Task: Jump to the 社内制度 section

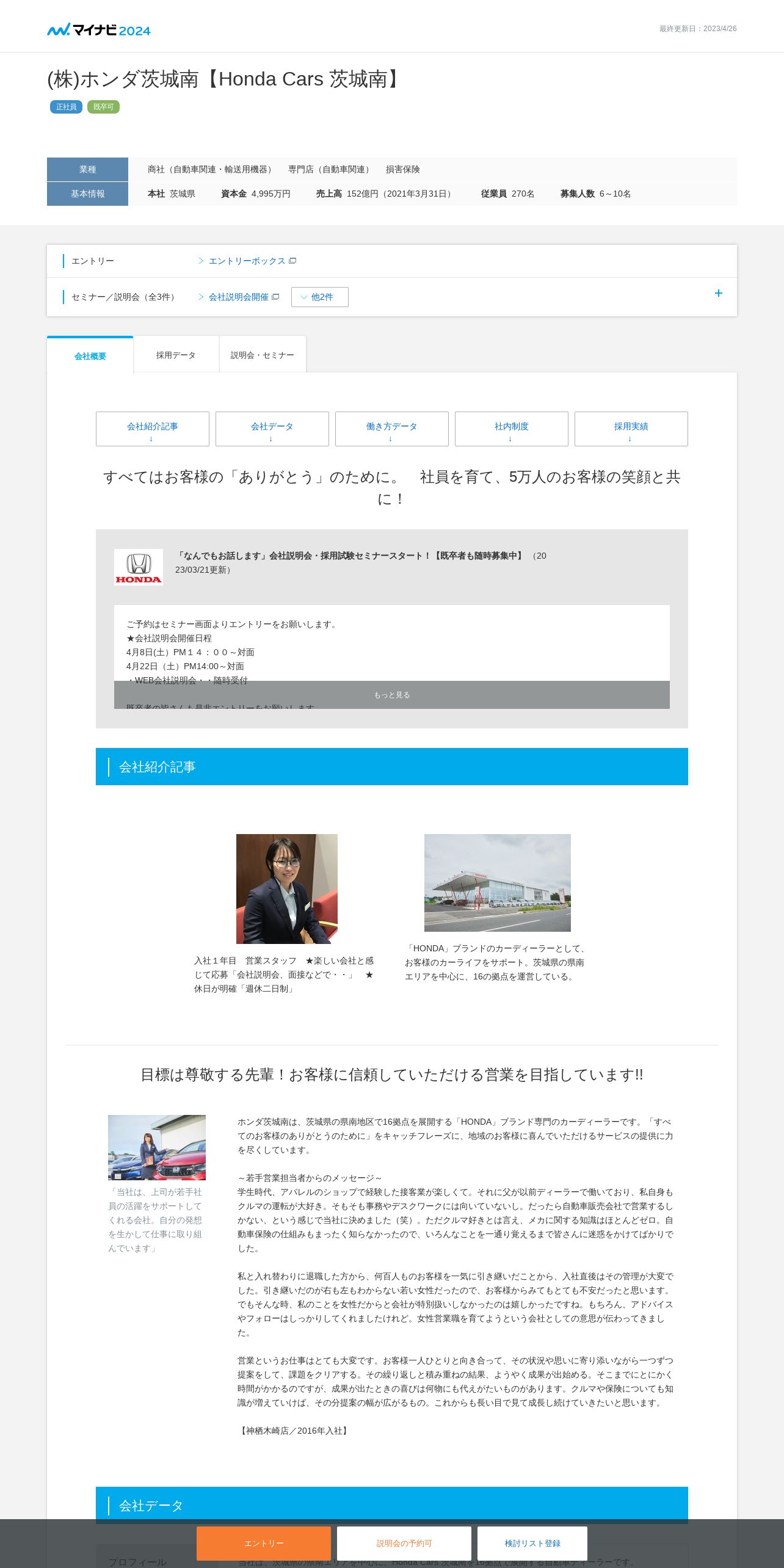Action: (512, 429)
